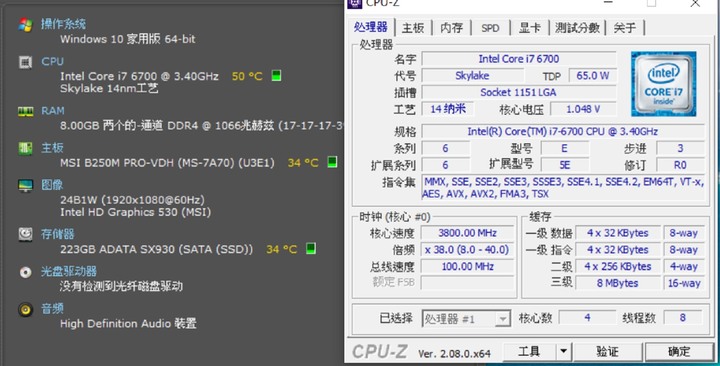Click the CPU chip icon in Speccy
Screen dimensions: 720x366
click(26, 62)
